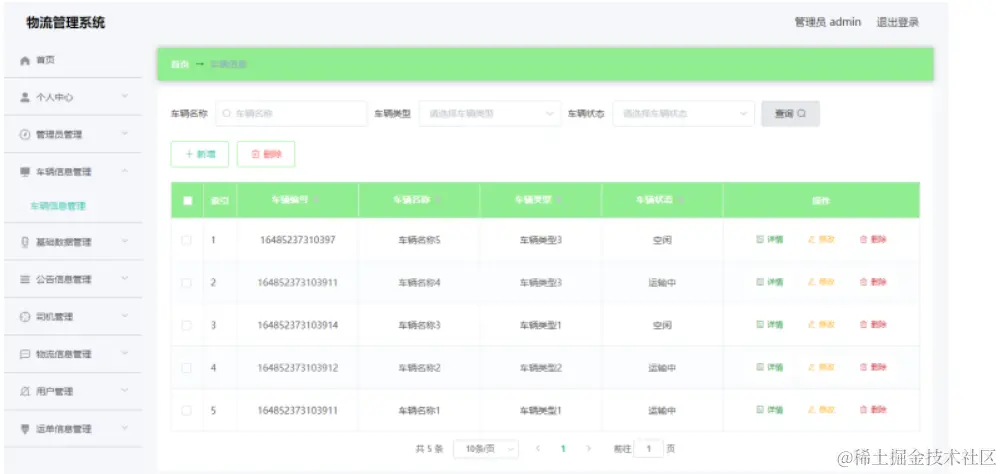Click the search icon inside 车辆名称 field

click(x=226, y=114)
